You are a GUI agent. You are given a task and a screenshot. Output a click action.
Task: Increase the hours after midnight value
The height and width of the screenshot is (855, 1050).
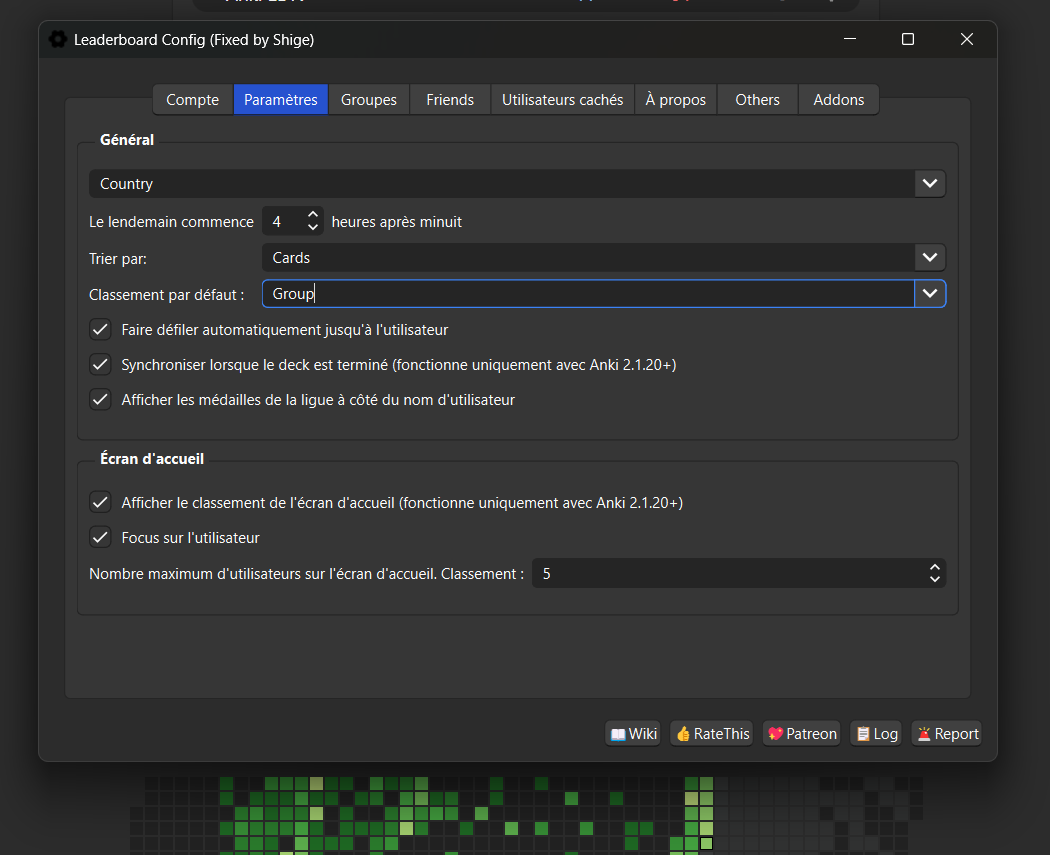[313, 215]
